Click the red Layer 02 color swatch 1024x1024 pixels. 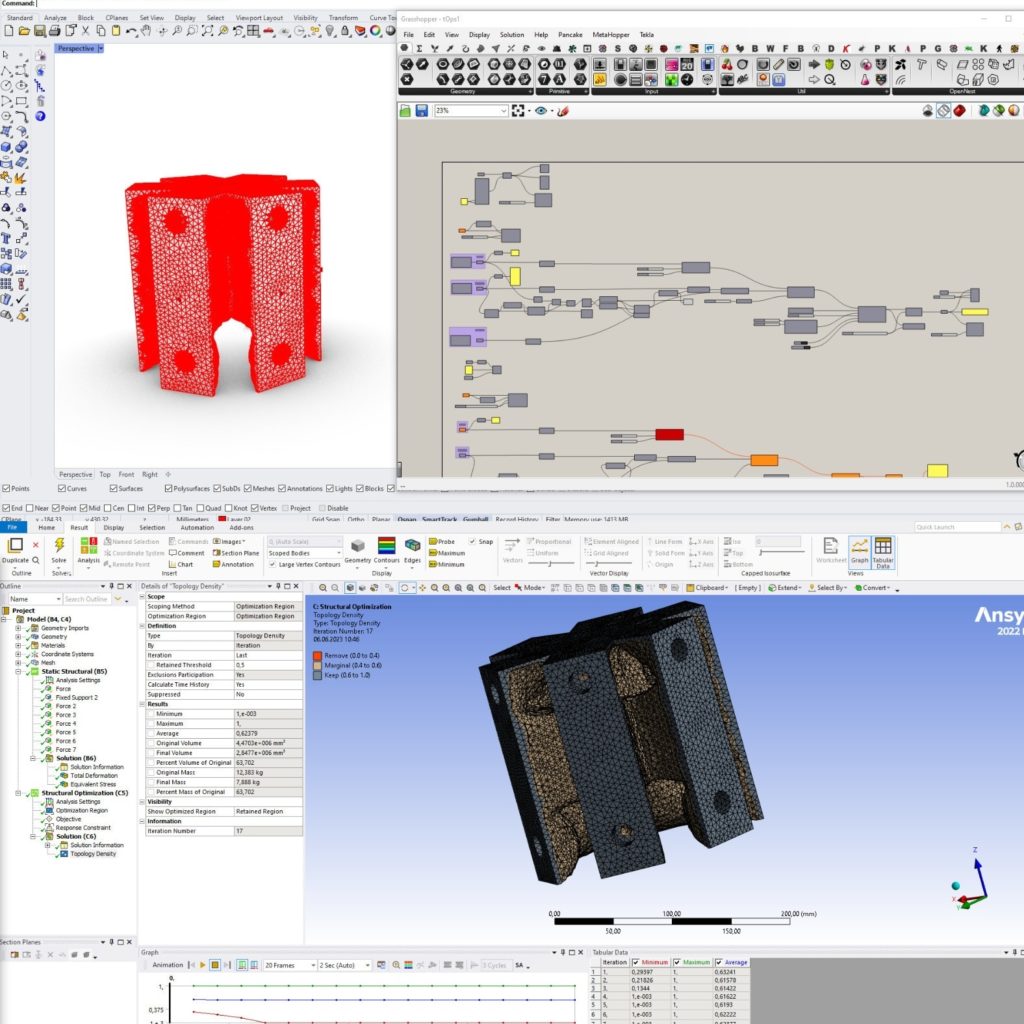tap(222, 520)
